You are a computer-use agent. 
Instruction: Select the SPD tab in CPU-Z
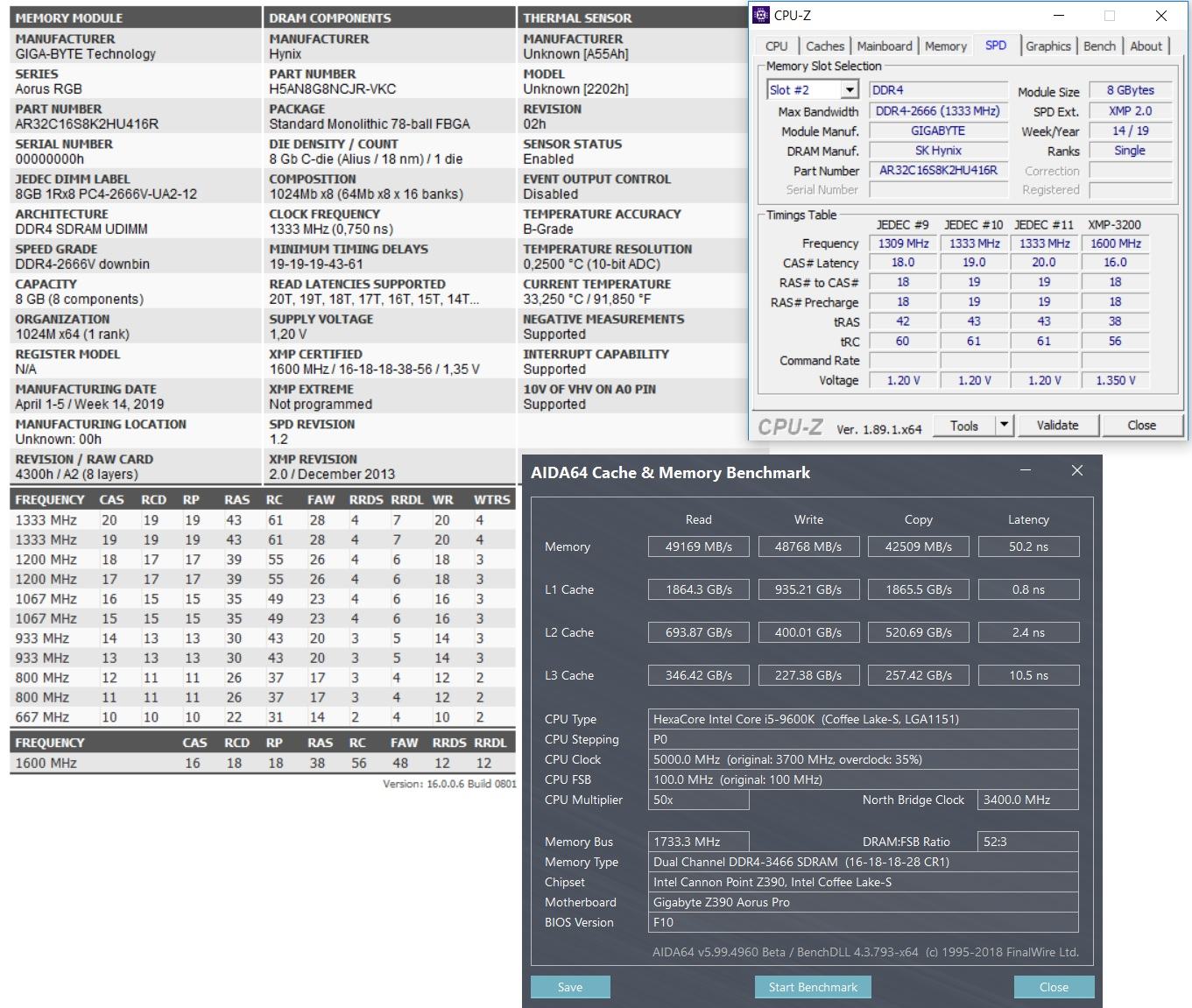(996, 46)
